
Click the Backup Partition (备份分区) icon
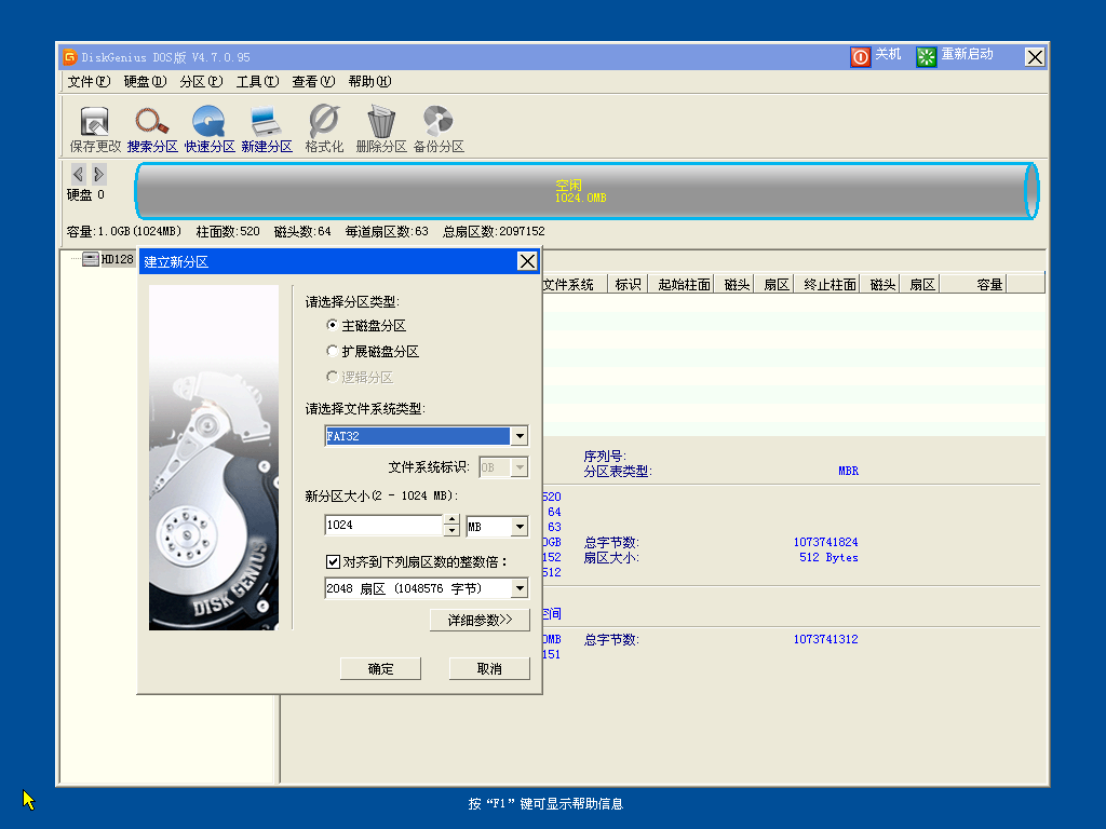click(438, 128)
